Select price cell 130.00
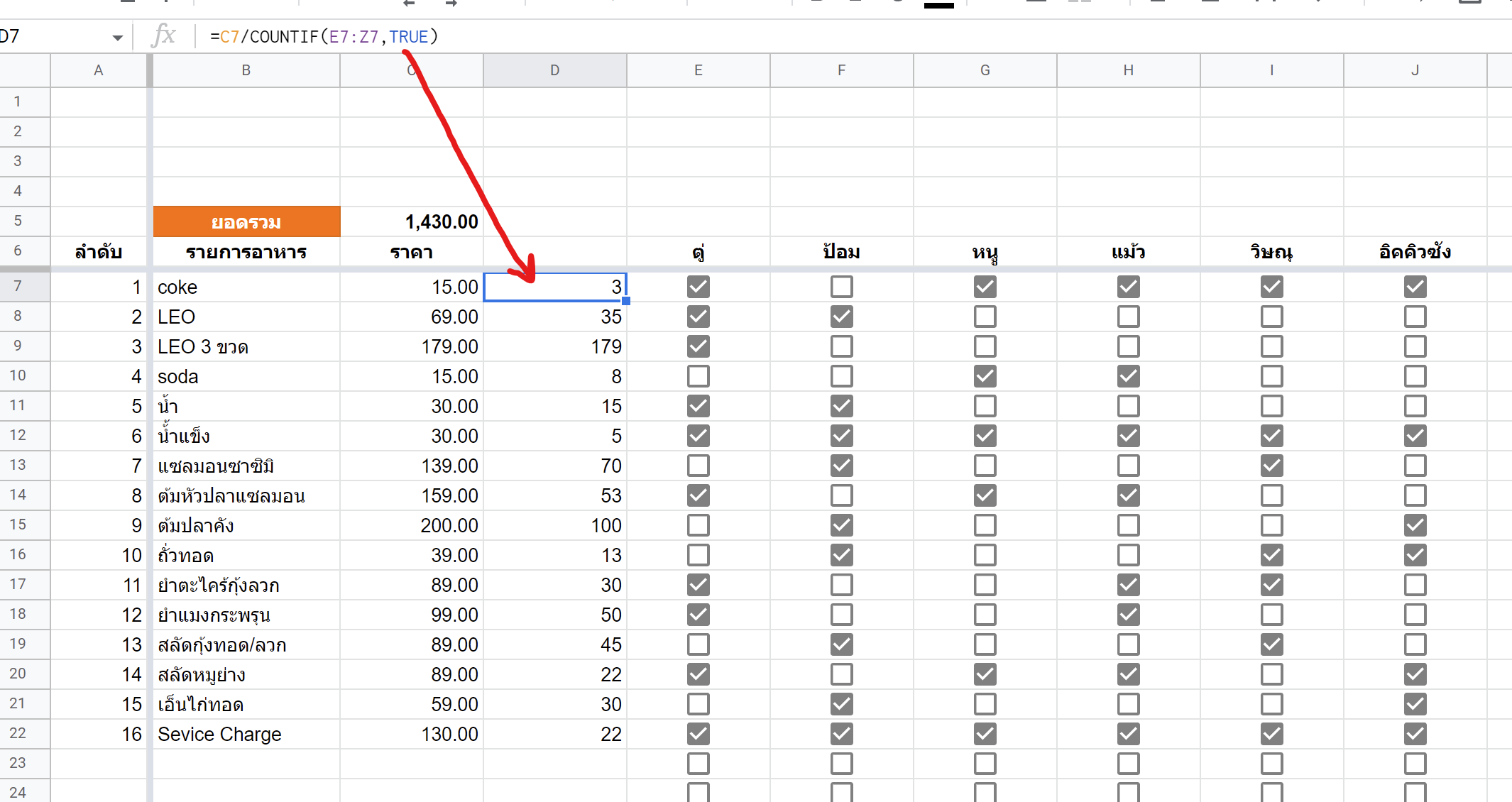The image size is (1512, 802). click(412, 734)
